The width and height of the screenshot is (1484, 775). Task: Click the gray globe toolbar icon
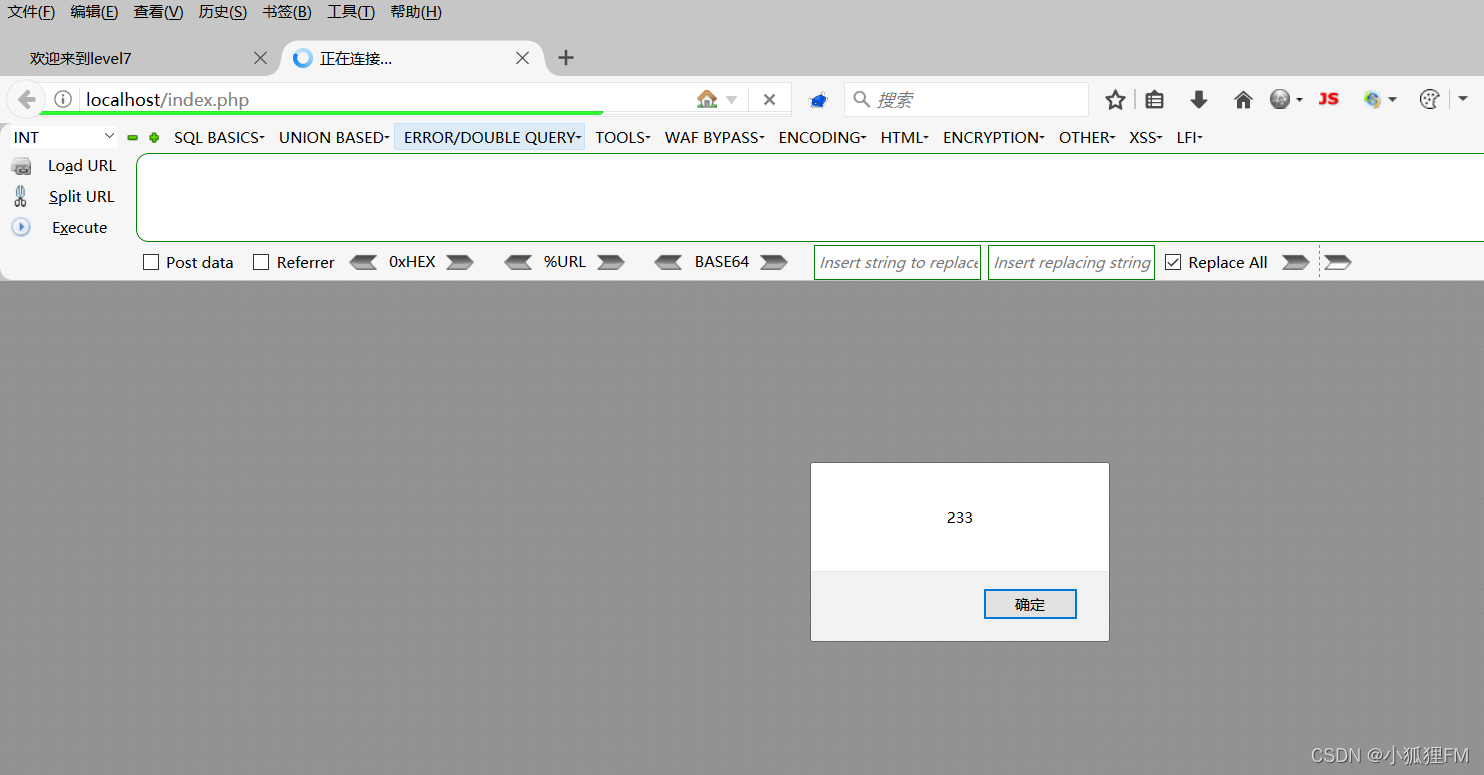click(x=1280, y=100)
